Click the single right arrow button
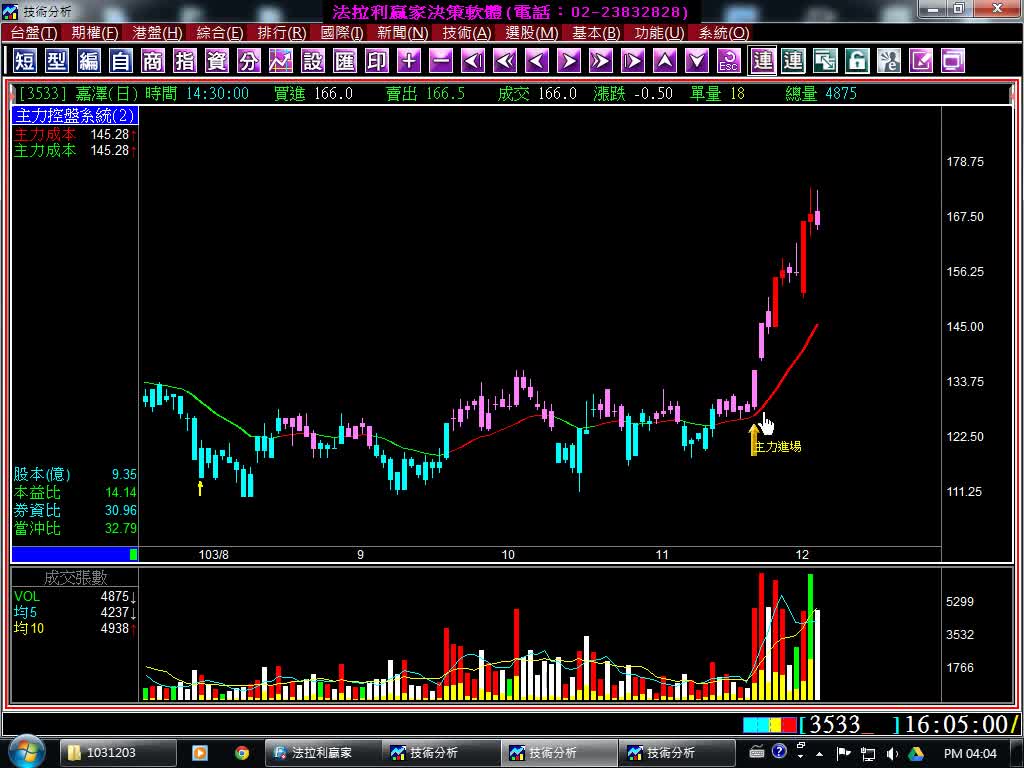1024x768 pixels. (x=569, y=61)
